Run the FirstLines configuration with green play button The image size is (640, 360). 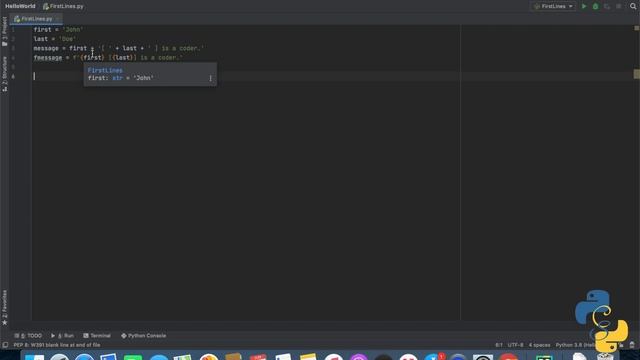click(584, 6)
